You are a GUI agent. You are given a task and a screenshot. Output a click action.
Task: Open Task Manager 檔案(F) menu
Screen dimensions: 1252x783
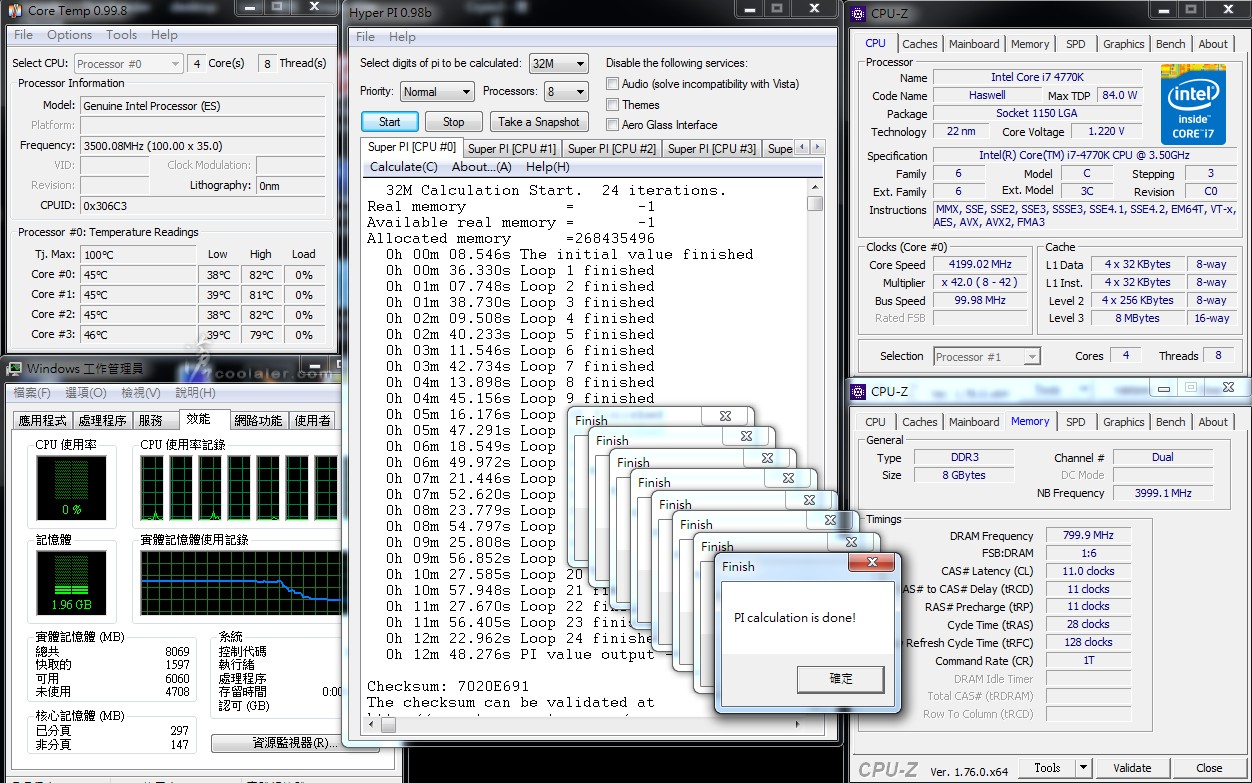coord(32,393)
